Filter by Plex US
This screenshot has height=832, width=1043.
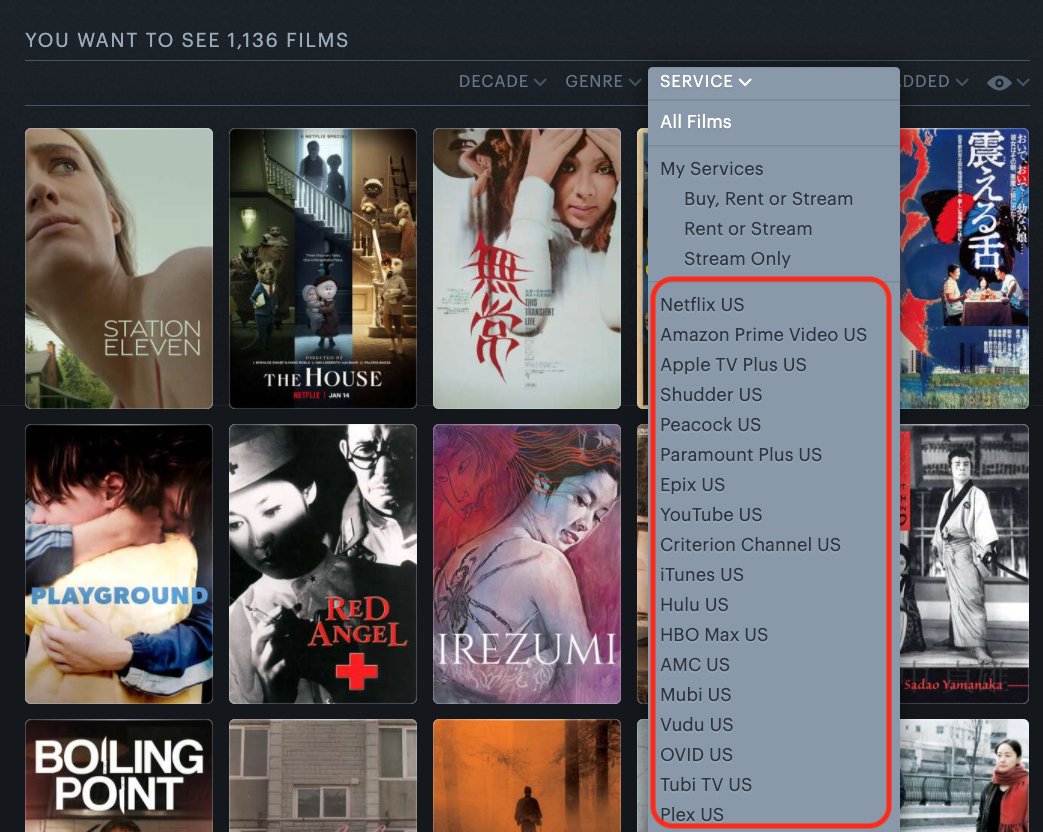pos(691,814)
